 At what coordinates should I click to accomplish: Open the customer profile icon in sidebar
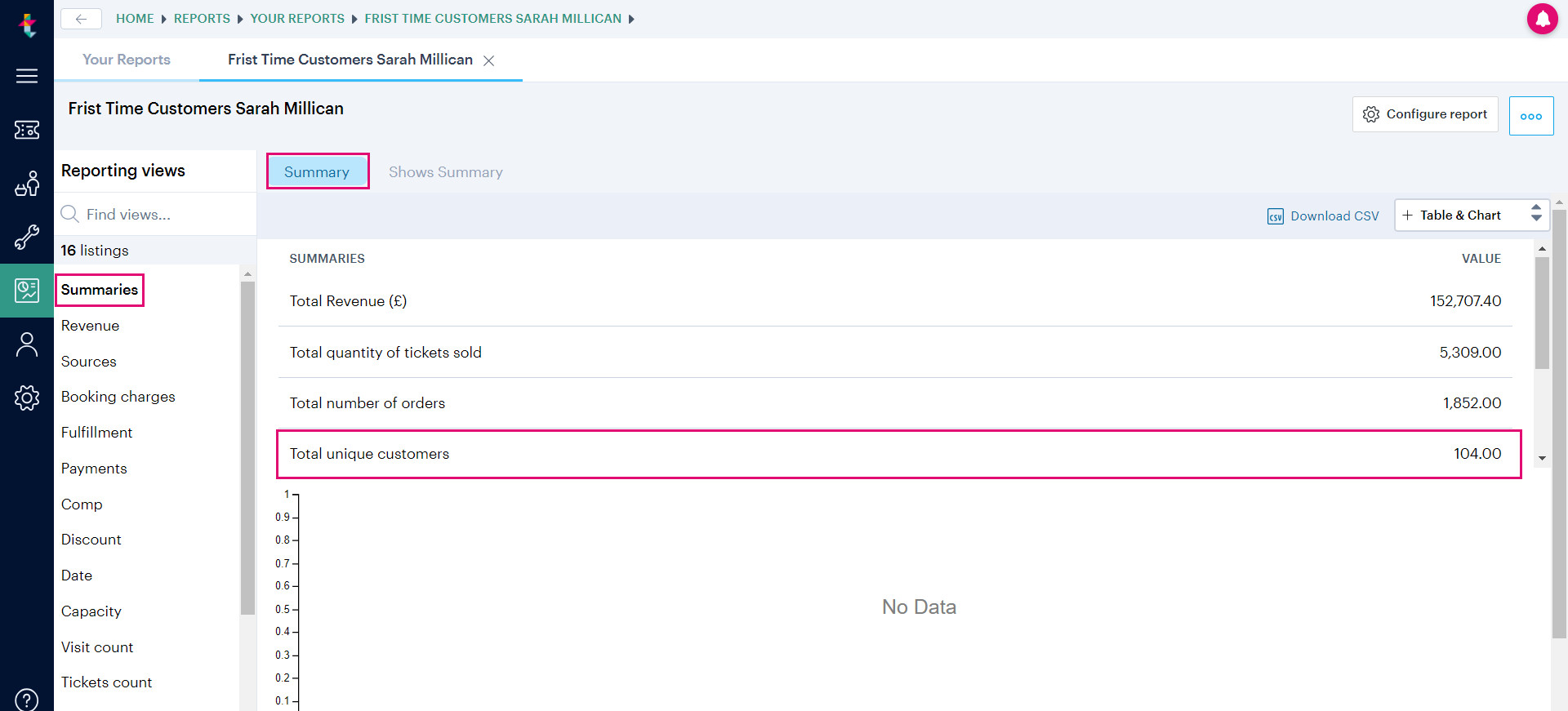[x=27, y=344]
